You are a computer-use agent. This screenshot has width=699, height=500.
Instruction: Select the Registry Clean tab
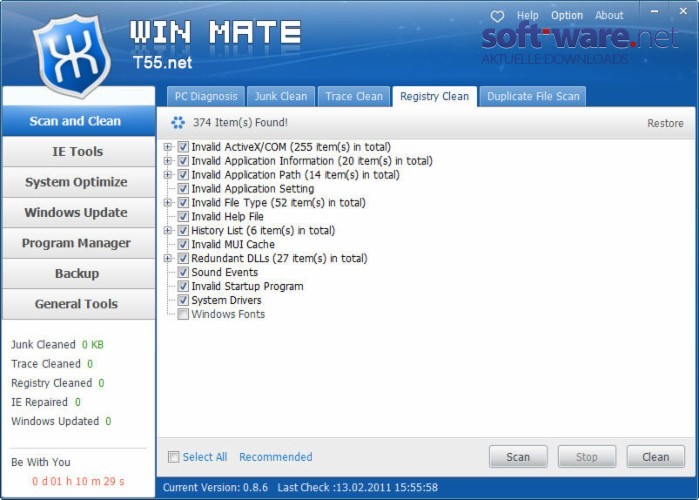[435, 96]
